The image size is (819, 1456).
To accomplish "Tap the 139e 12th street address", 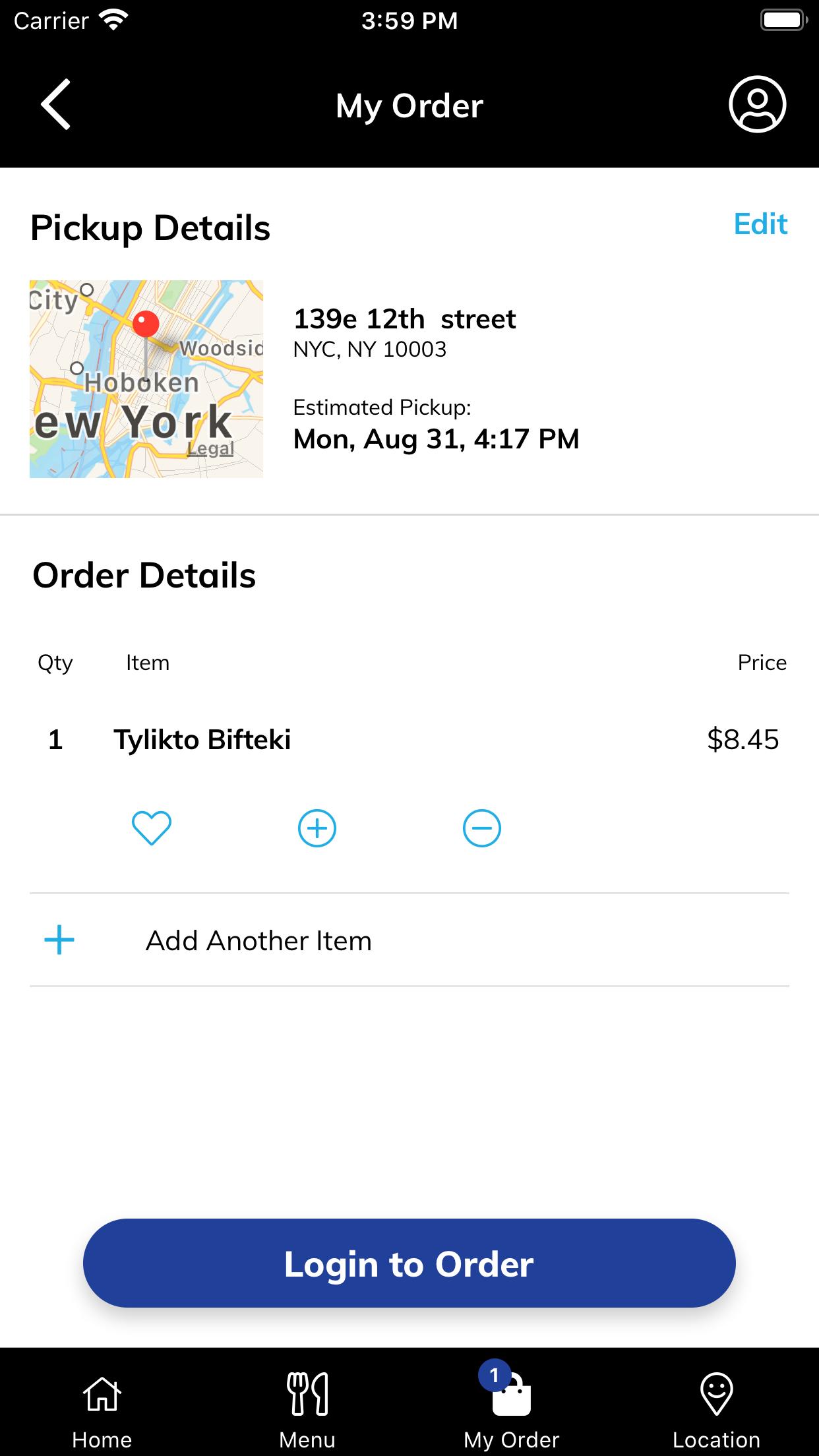I will pos(404,319).
